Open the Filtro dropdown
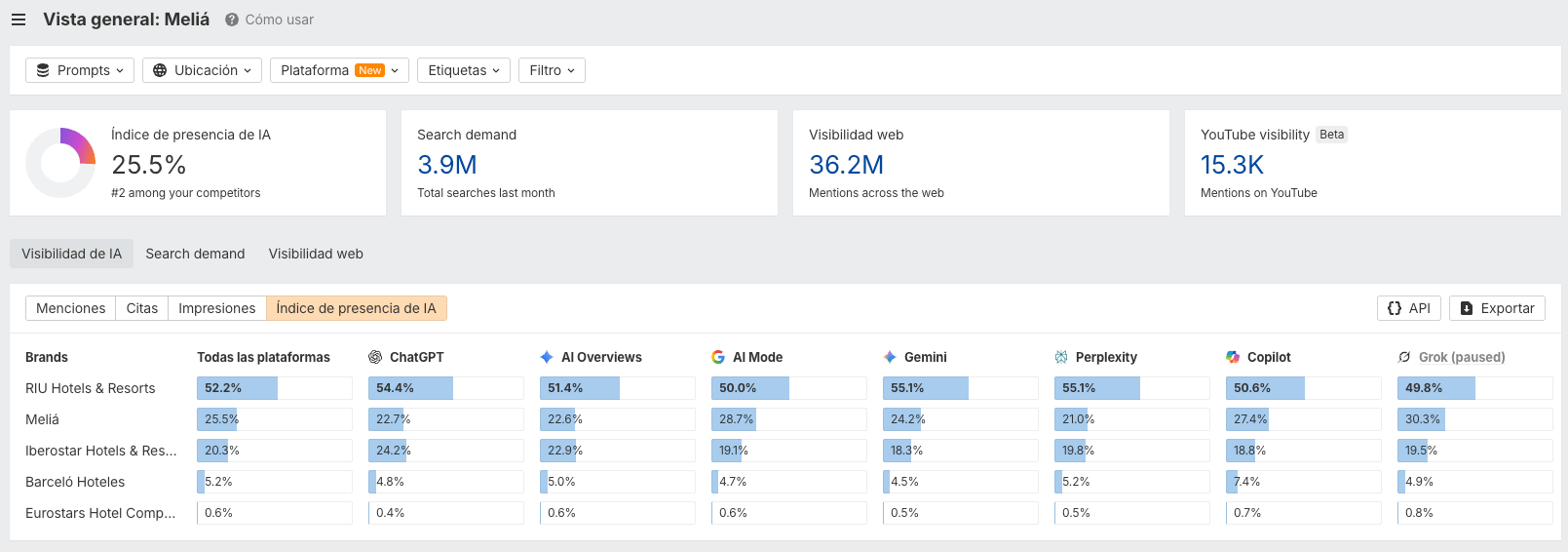The width and height of the screenshot is (1568, 552). [x=552, y=70]
